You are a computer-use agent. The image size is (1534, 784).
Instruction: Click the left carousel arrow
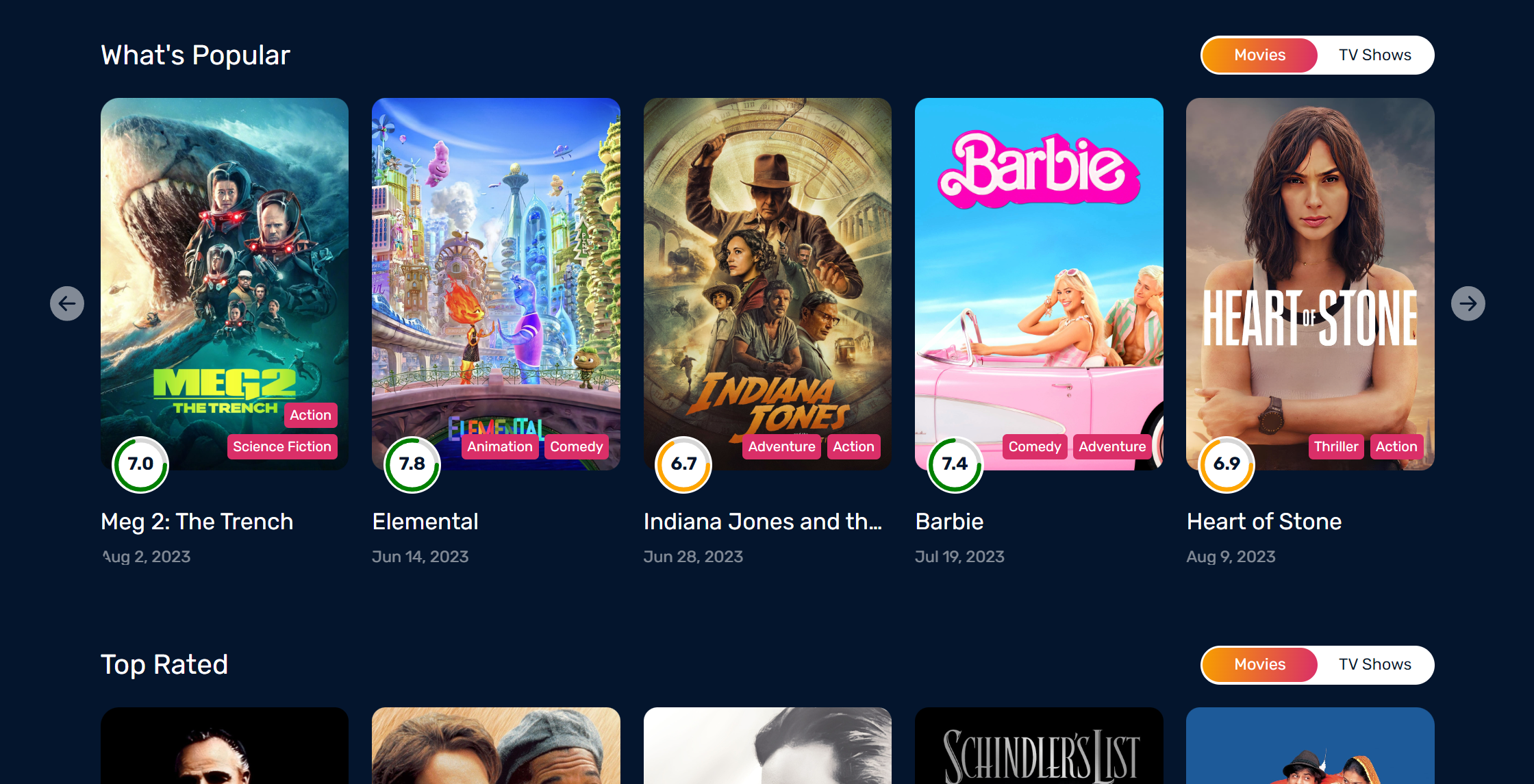(x=67, y=303)
